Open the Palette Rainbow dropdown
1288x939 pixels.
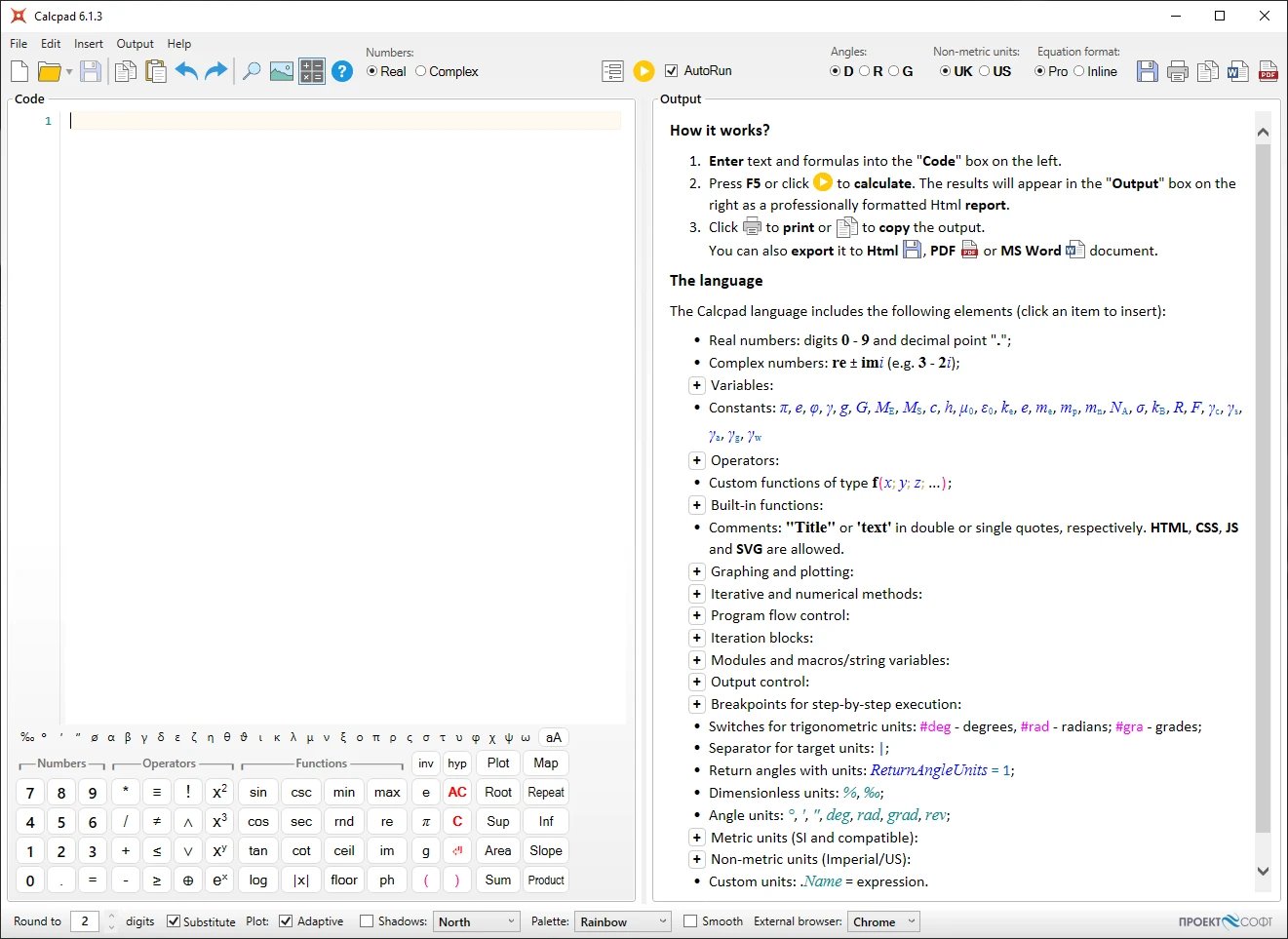tap(624, 921)
